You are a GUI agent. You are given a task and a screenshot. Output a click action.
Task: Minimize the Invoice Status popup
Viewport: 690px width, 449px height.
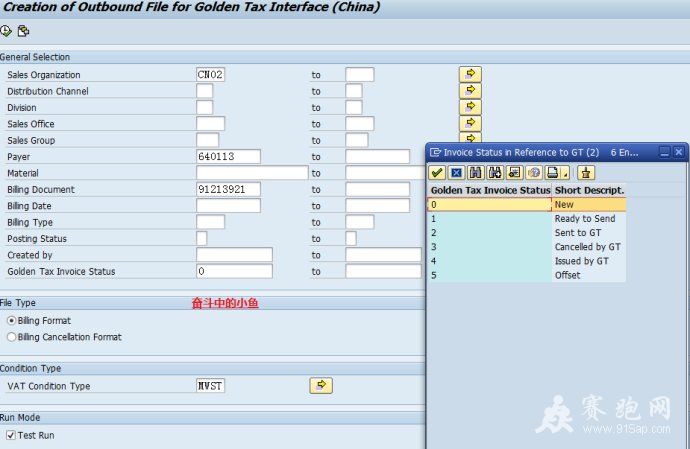coord(664,152)
